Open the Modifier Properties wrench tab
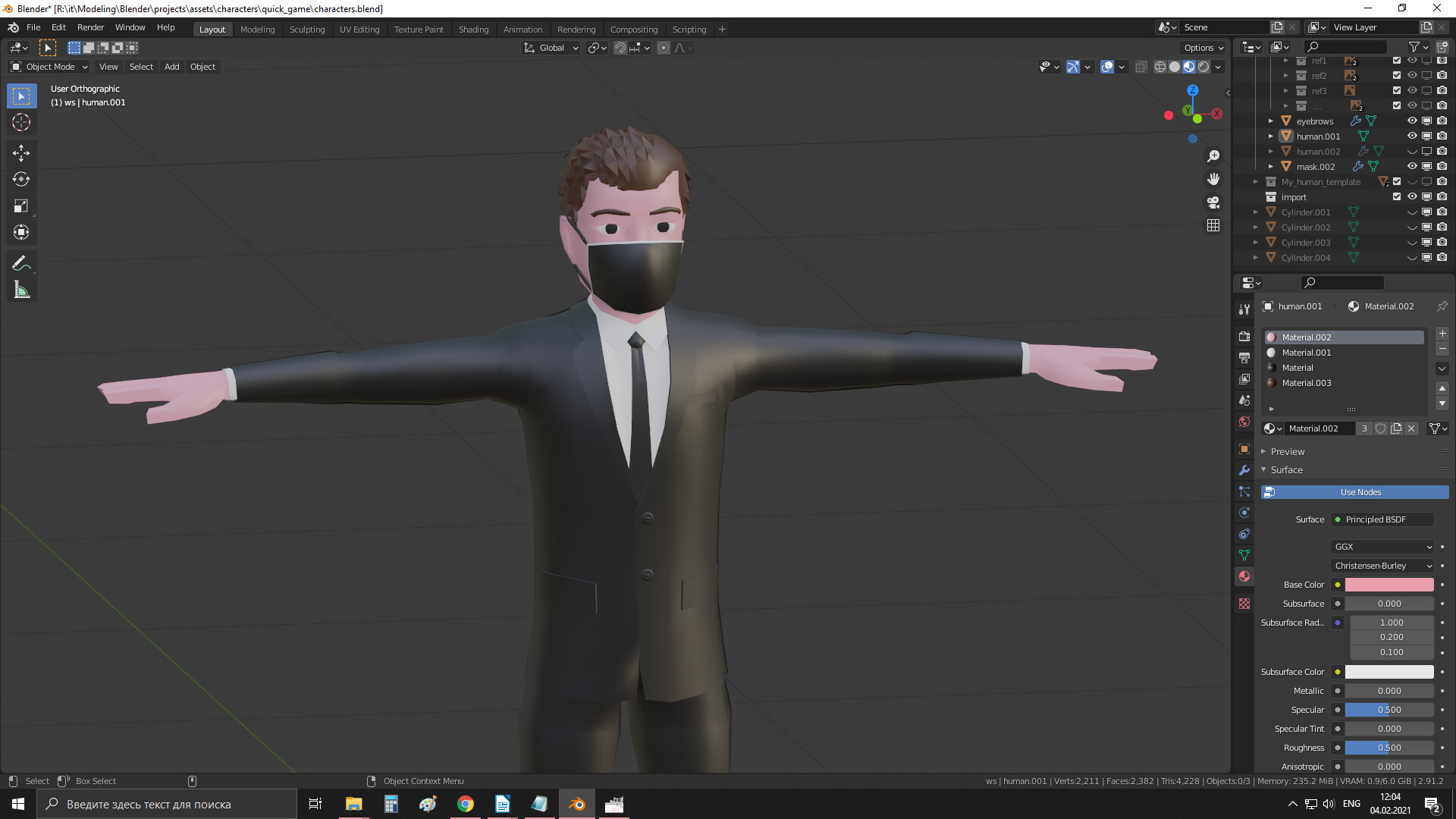 (1244, 470)
